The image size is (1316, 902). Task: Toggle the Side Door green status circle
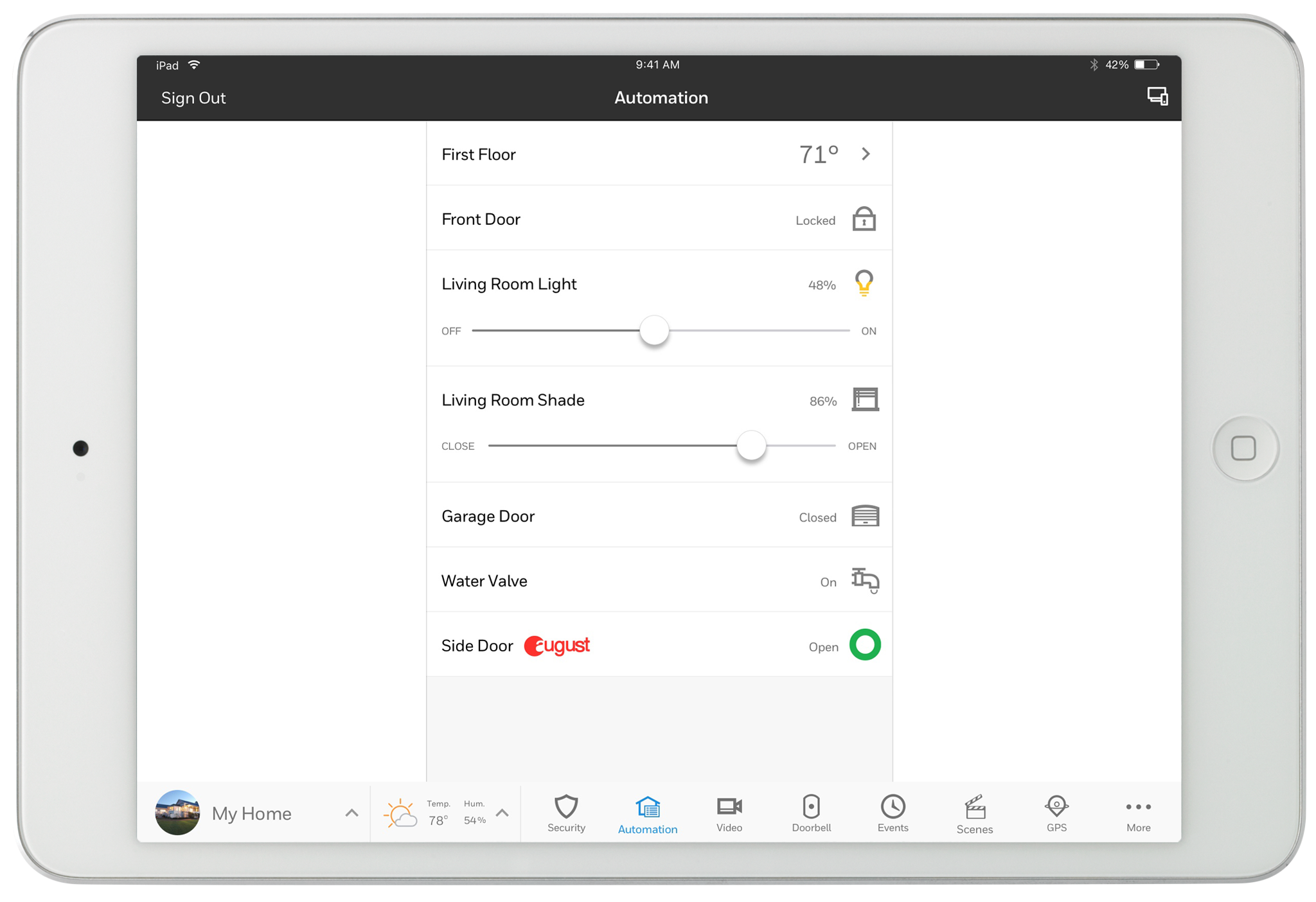[x=865, y=645]
